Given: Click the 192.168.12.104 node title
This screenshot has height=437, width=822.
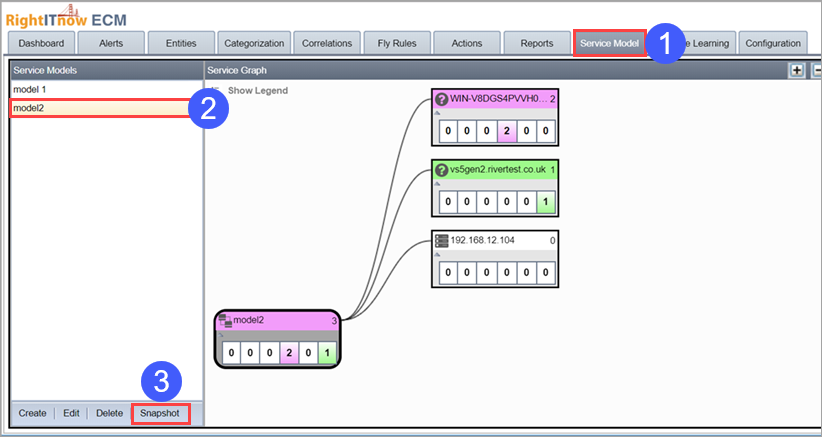Looking at the screenshot, I should point(482,241).
